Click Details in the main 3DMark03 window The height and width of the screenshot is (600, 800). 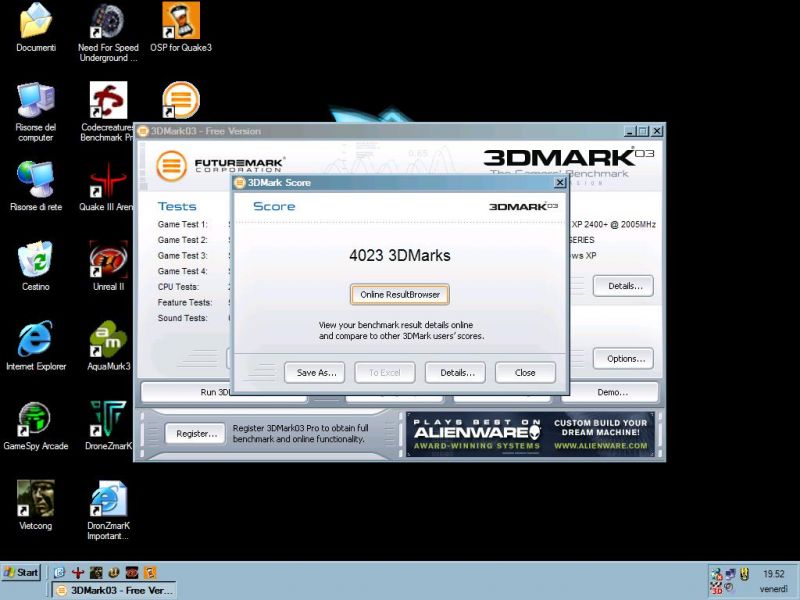tap(623, 286)
